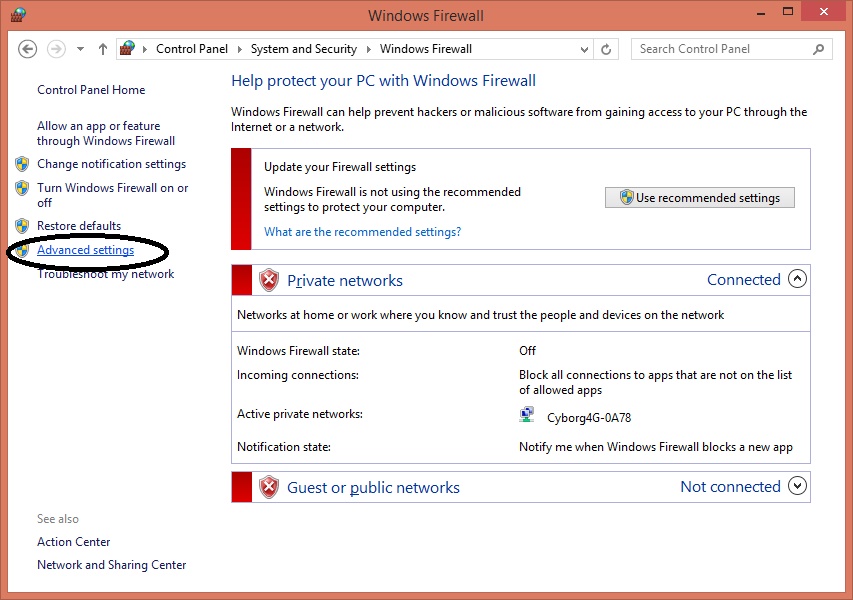The width and height of the screenshot is (853, 600).
Task: Expand the Guest or public networks chevron
Action: point(798,486)
